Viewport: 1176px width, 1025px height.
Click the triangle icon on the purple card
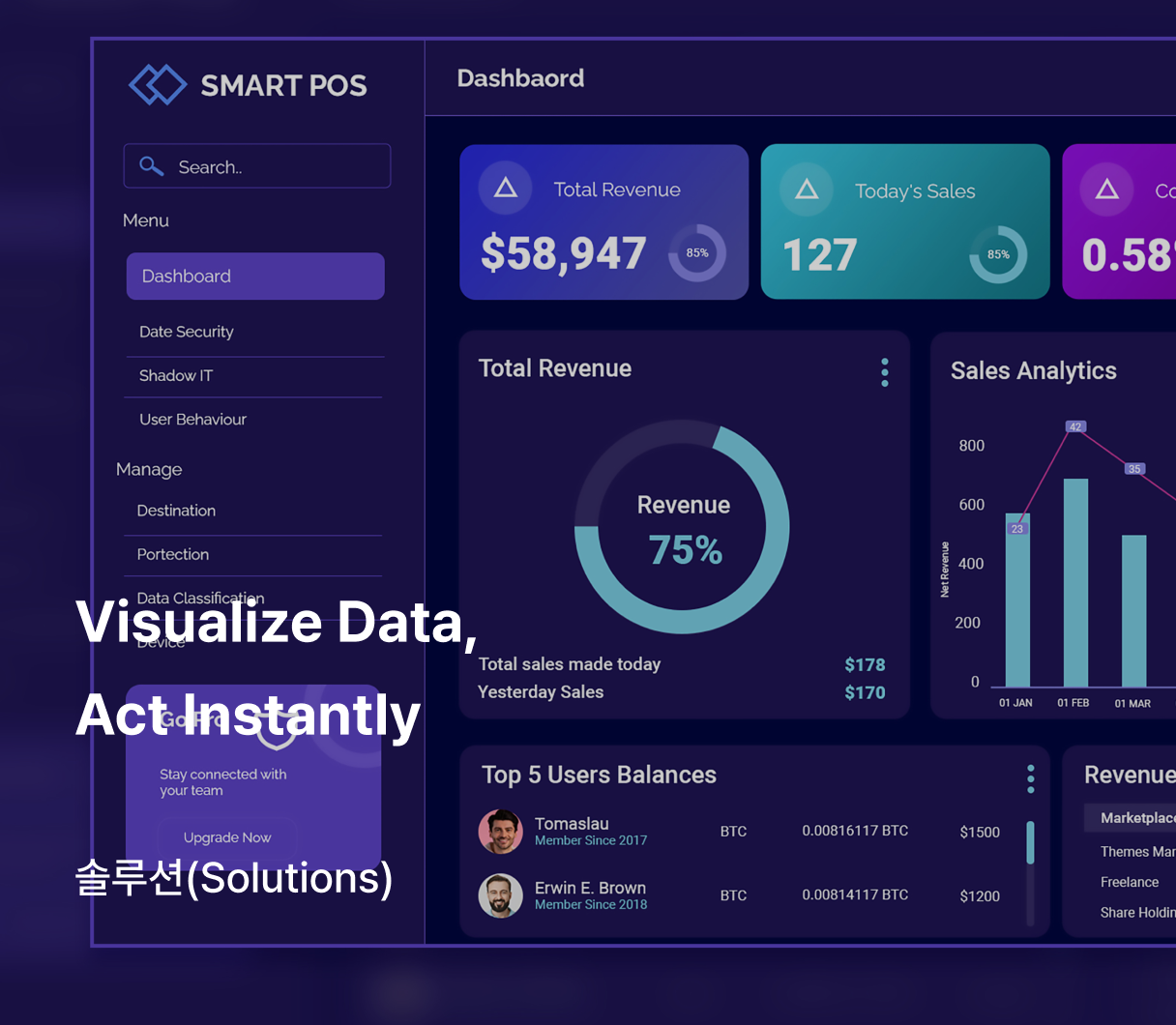(1107, 190)
